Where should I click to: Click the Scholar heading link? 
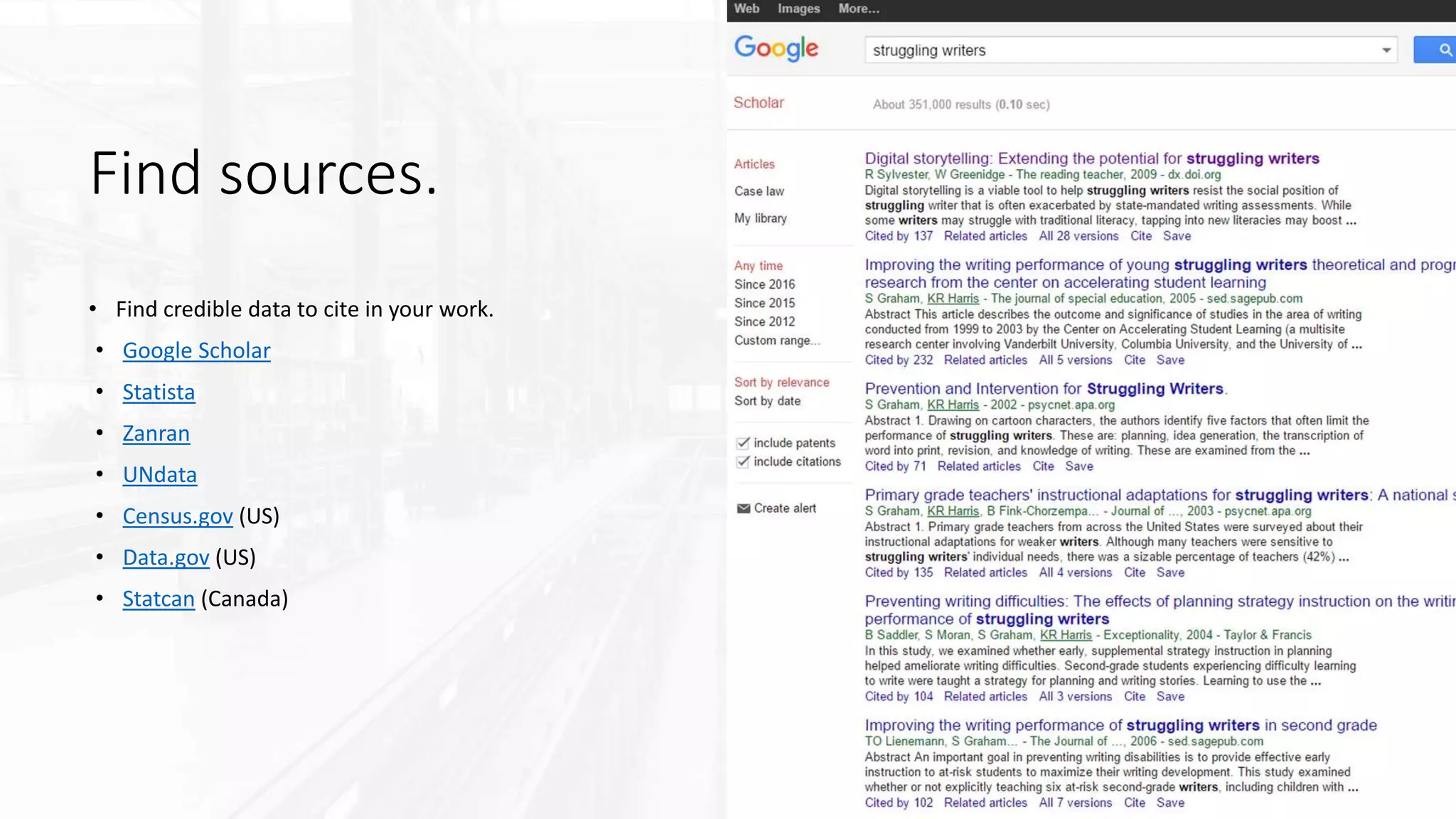[x=759, y=102]
